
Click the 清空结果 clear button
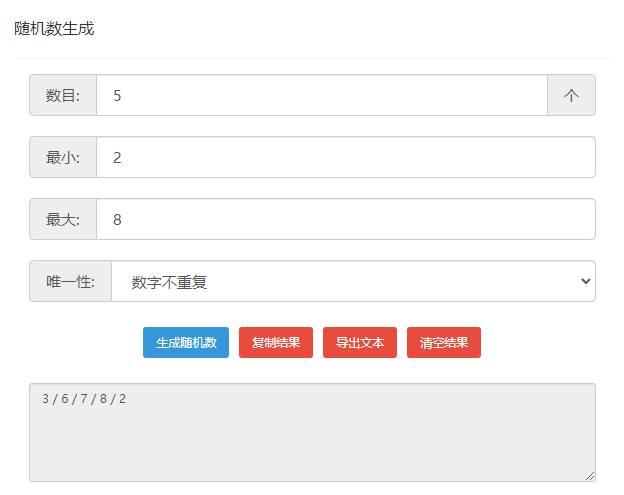click(x=444, y=343)
